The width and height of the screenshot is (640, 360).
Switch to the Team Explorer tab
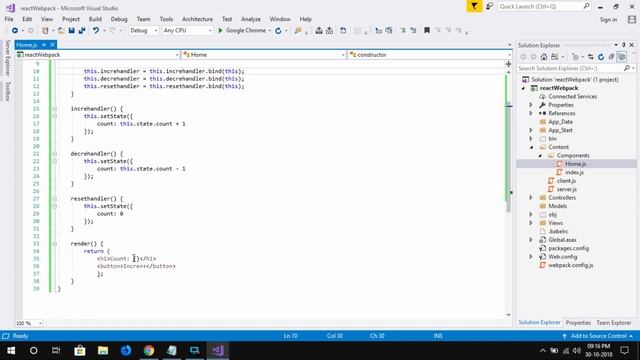pyautogui.click(x=613, y=323)
